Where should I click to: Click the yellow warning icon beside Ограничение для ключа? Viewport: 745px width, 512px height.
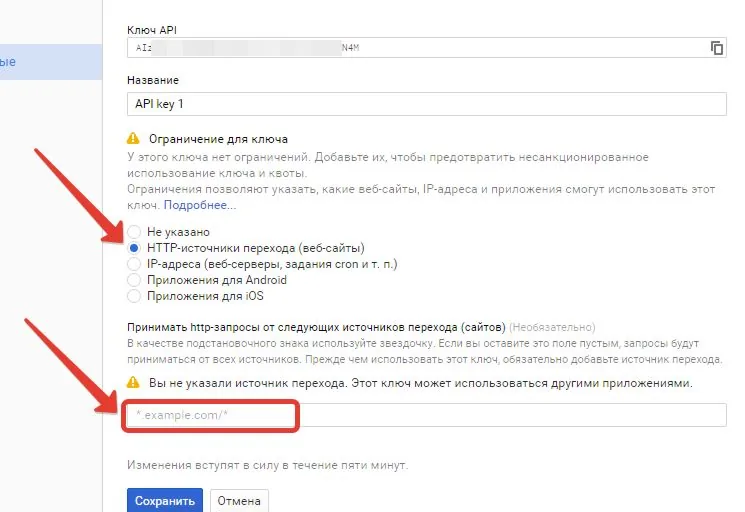pos(133,138)
